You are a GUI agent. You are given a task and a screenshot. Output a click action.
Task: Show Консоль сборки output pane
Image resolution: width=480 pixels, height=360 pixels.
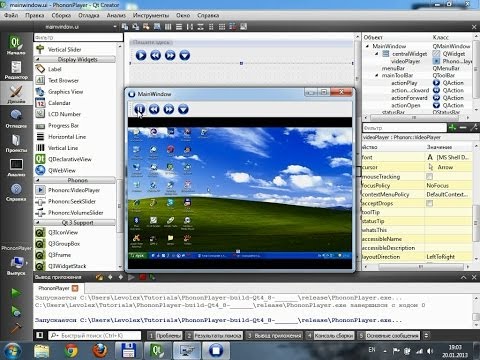(x=330, y=335)
